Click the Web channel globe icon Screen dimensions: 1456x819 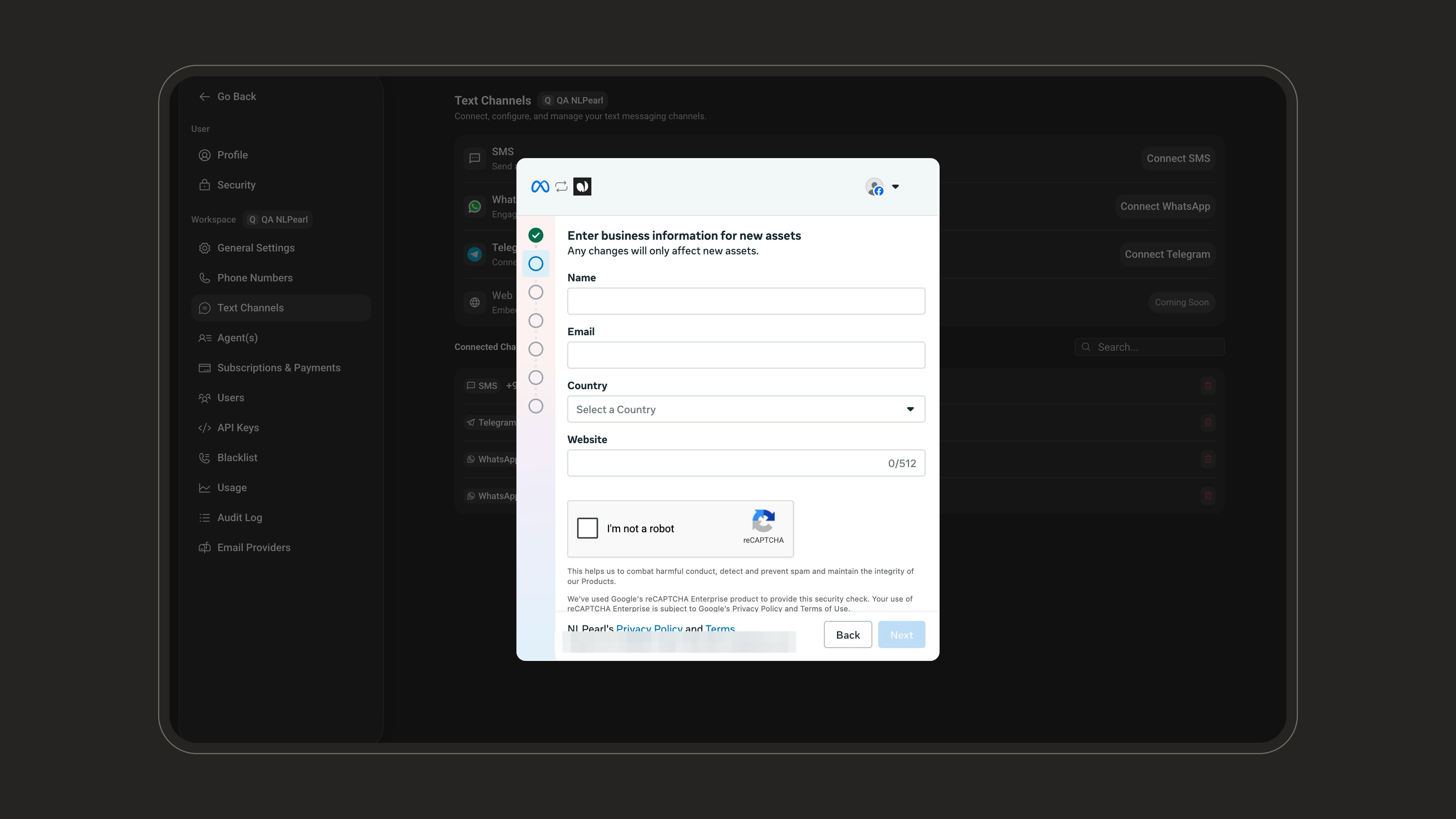(475, 302)
